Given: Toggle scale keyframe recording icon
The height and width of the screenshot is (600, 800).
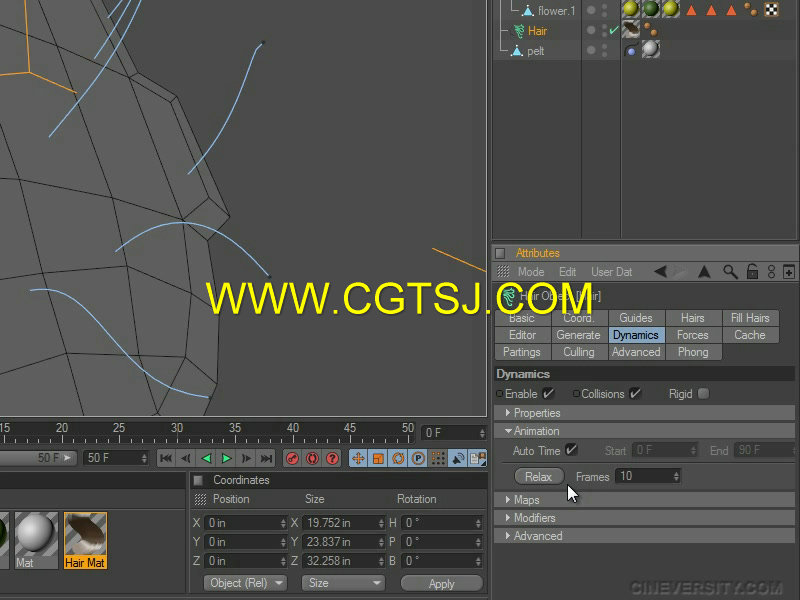Looking at the screenshot, I should point(378,458).
